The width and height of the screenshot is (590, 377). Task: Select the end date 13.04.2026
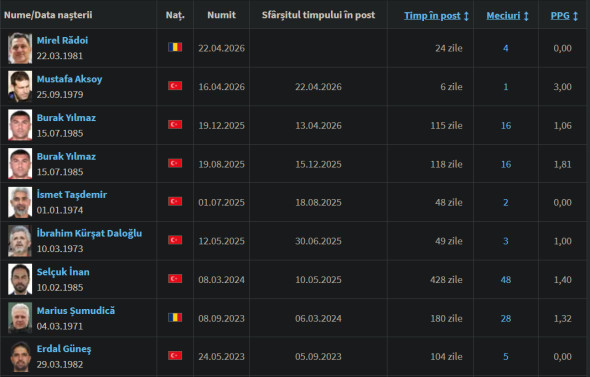[x=318, y=126]
